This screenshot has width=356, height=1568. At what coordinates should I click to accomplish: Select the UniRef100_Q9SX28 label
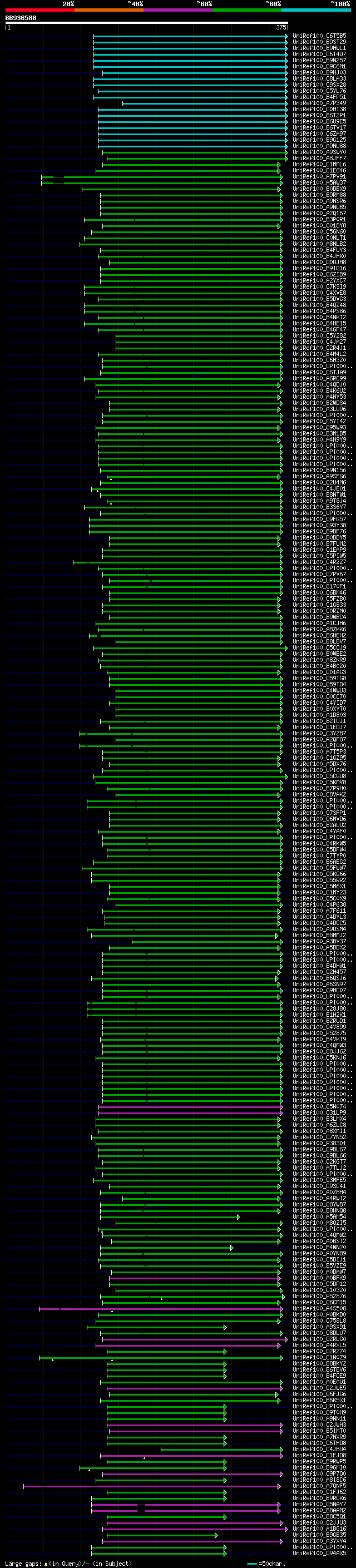(319, 85)
